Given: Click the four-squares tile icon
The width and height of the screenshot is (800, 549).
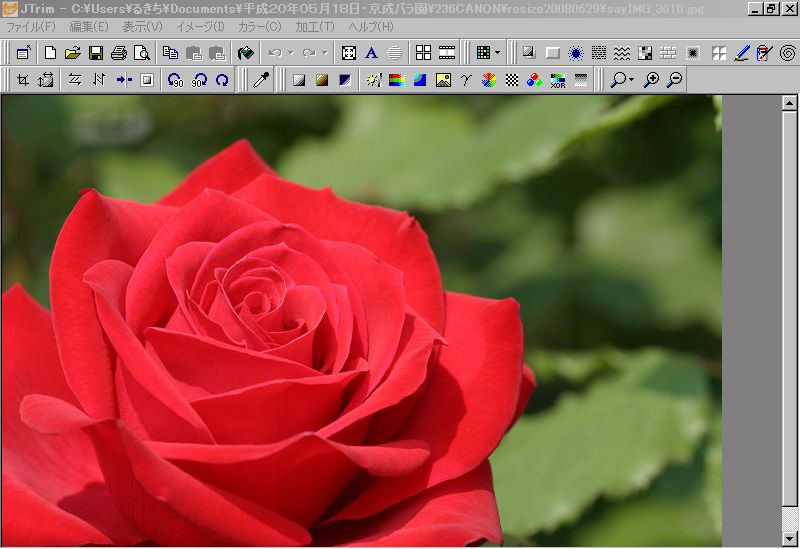Looking at the screenshot, I should pyautogui.click(x=423, y=53).
